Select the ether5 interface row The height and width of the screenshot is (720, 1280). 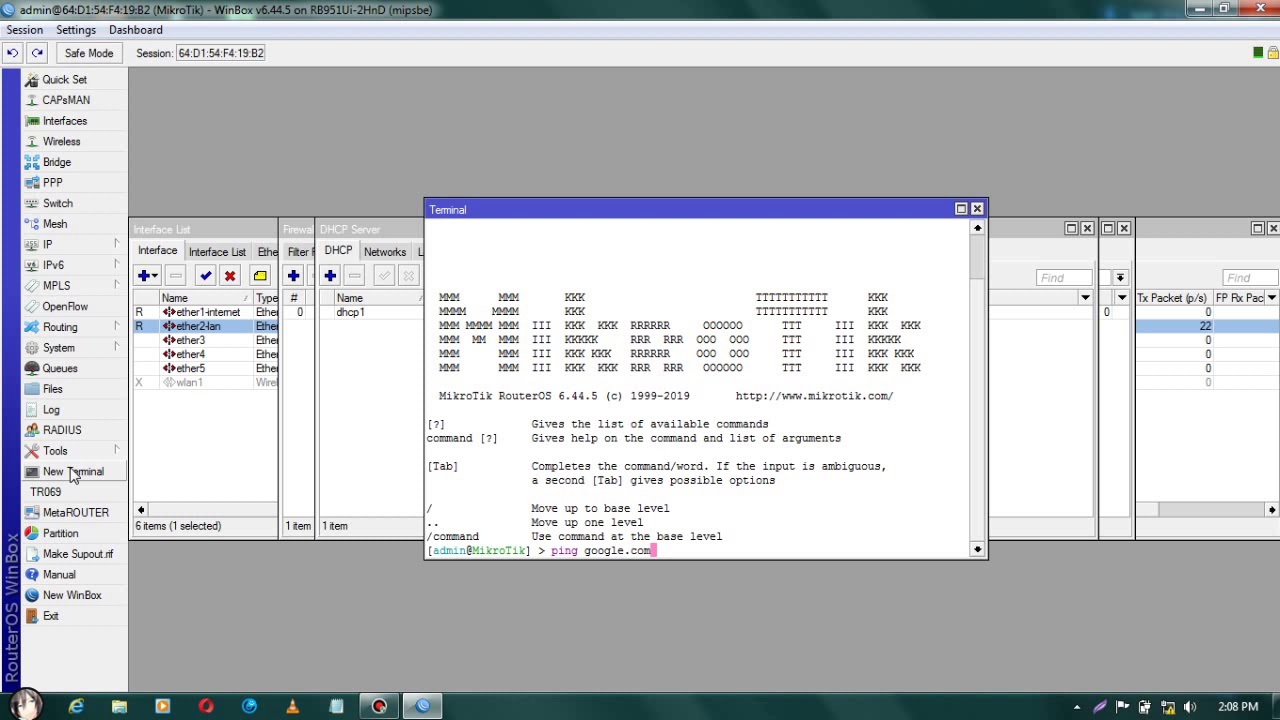(x=206, y=368)
